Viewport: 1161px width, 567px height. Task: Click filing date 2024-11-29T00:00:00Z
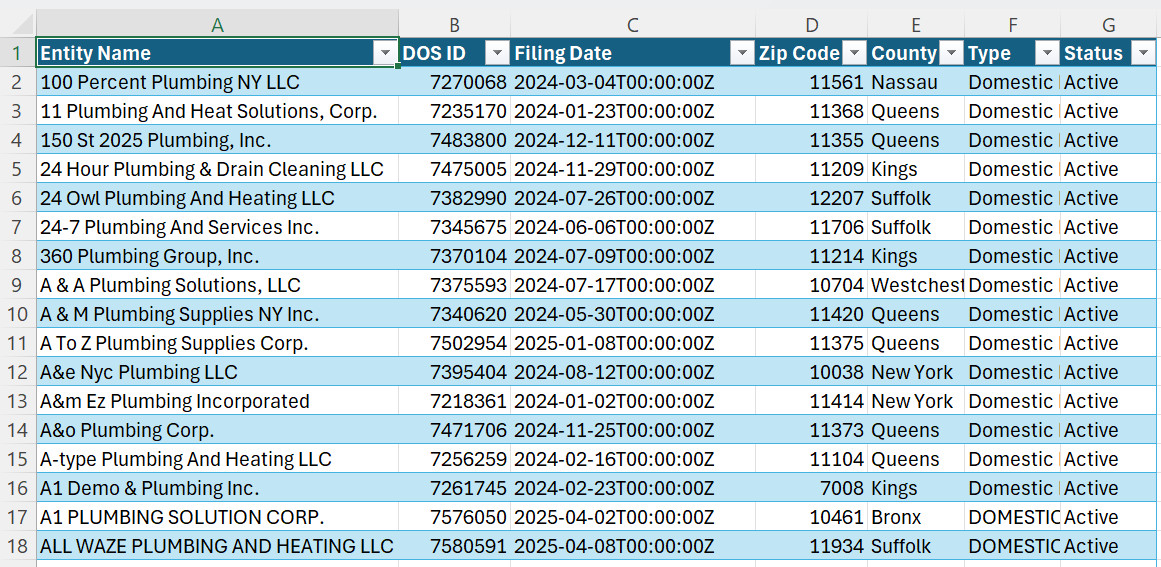point(633,169)
